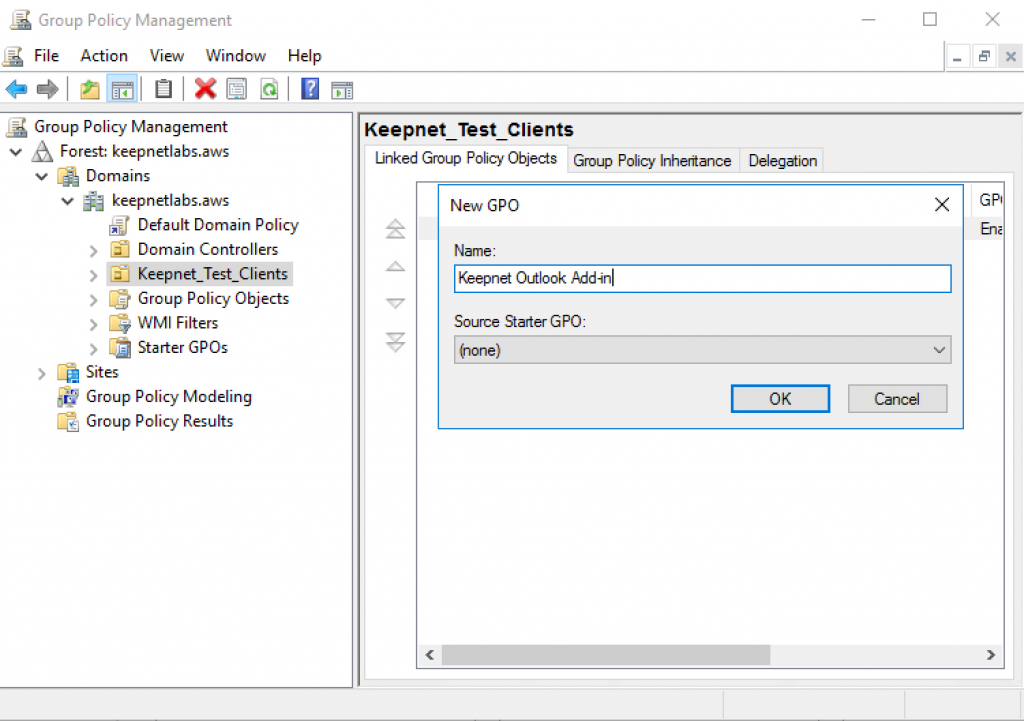The width and height of the screenshot is (1024, 721).
Task: Open the View menu
Action: tap(167, 56)
